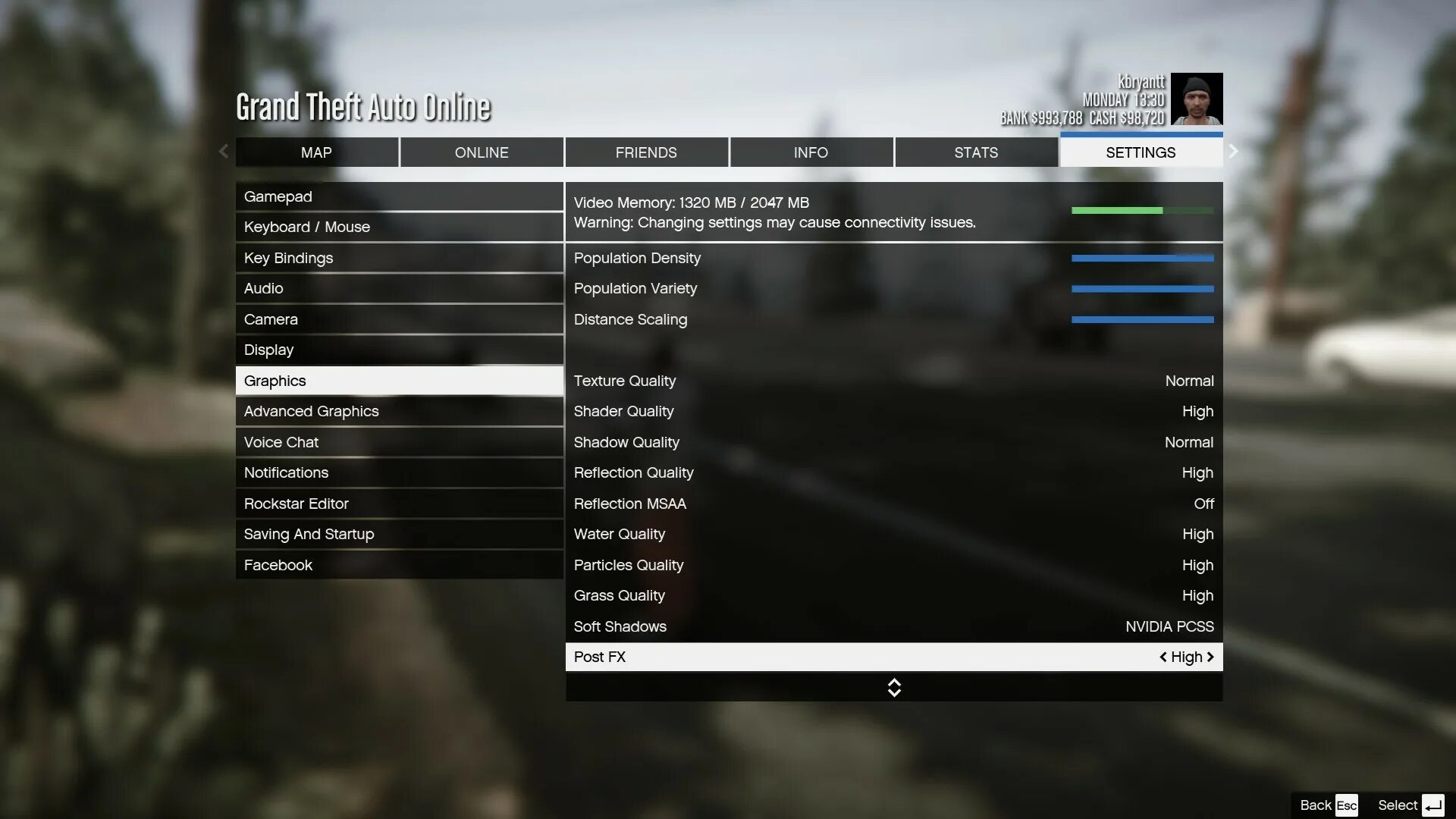Open the FRIENDS tab
Image resolution: width=1456 pixels, height=819 pixels.
point(645,151)
